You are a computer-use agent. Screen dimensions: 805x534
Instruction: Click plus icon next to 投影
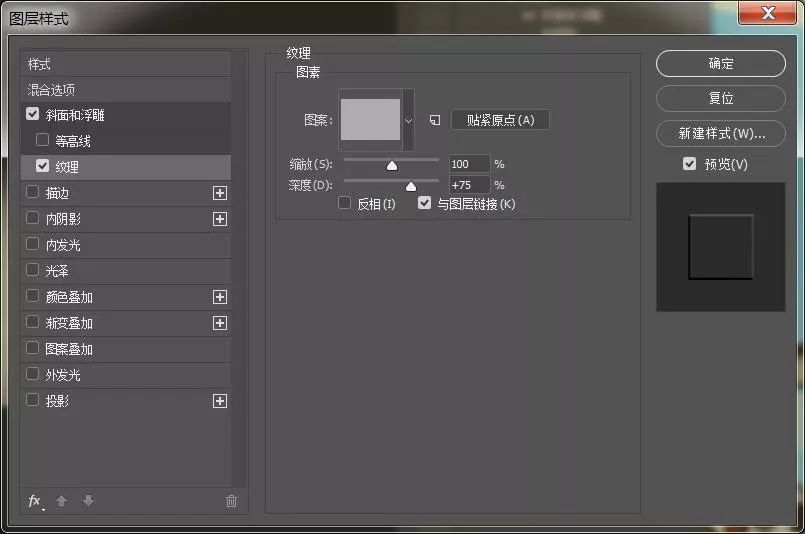pyautogui.click(x=220, y=401)
